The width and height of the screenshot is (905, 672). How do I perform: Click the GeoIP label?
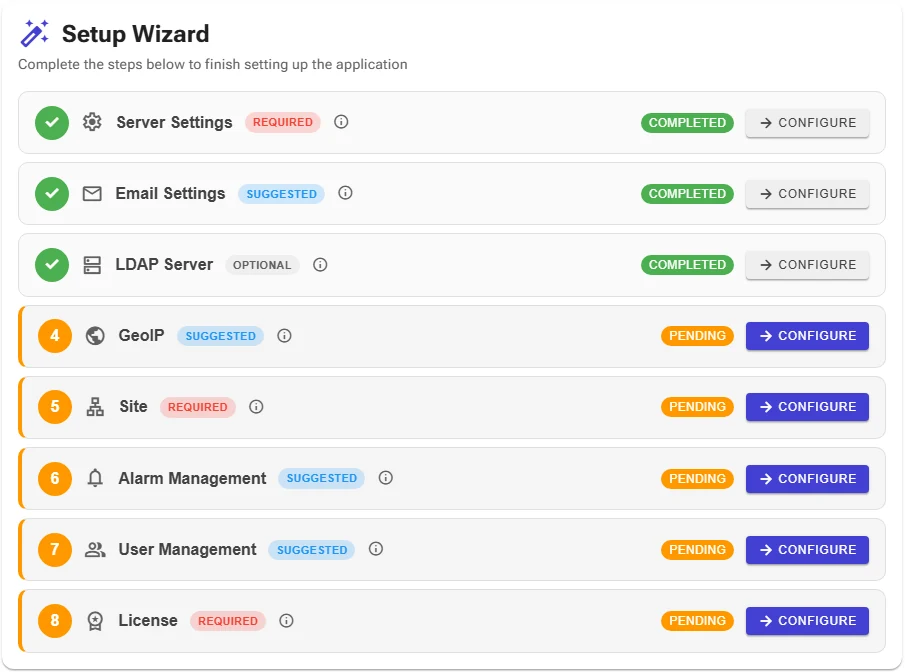coord(141,335)
